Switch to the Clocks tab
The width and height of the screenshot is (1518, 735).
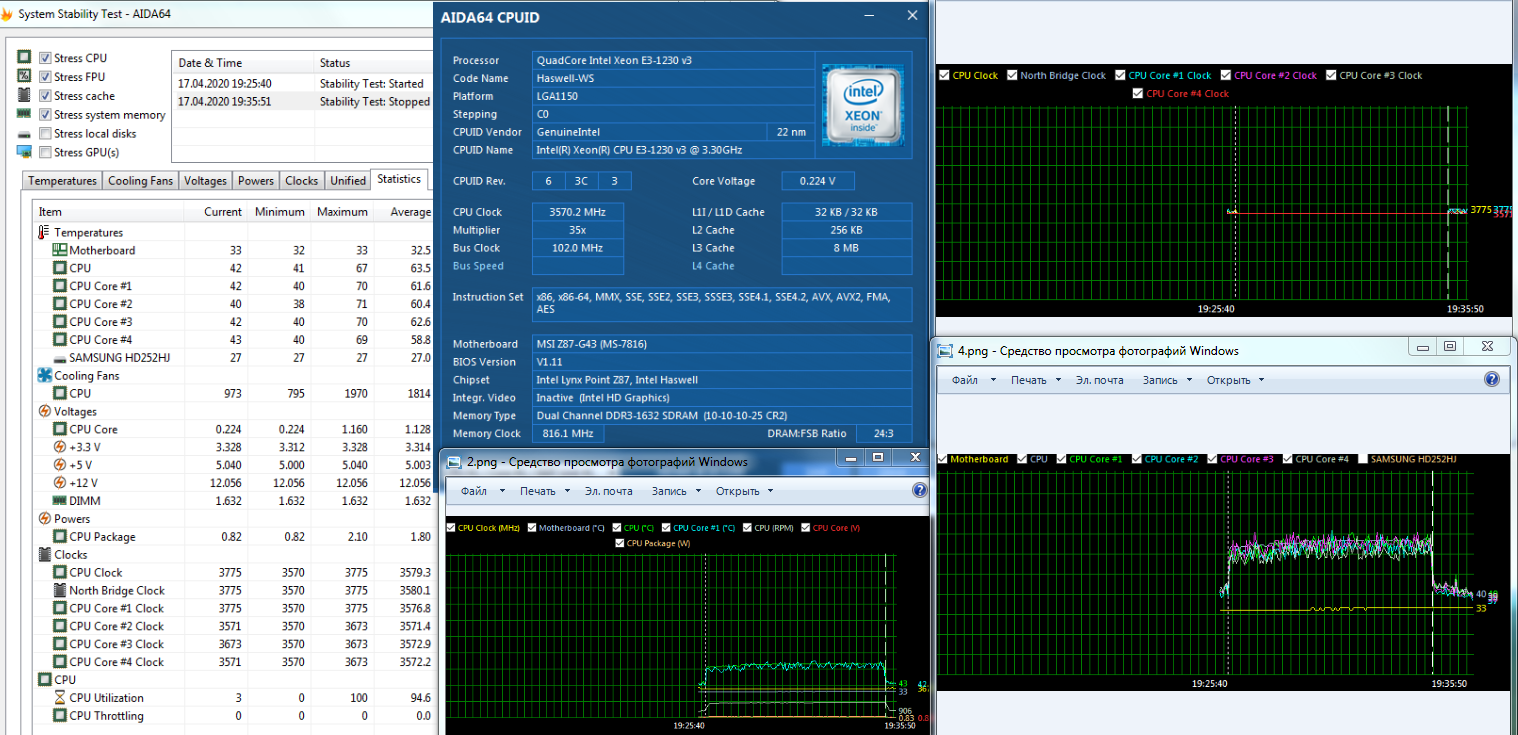pos(301,181)
